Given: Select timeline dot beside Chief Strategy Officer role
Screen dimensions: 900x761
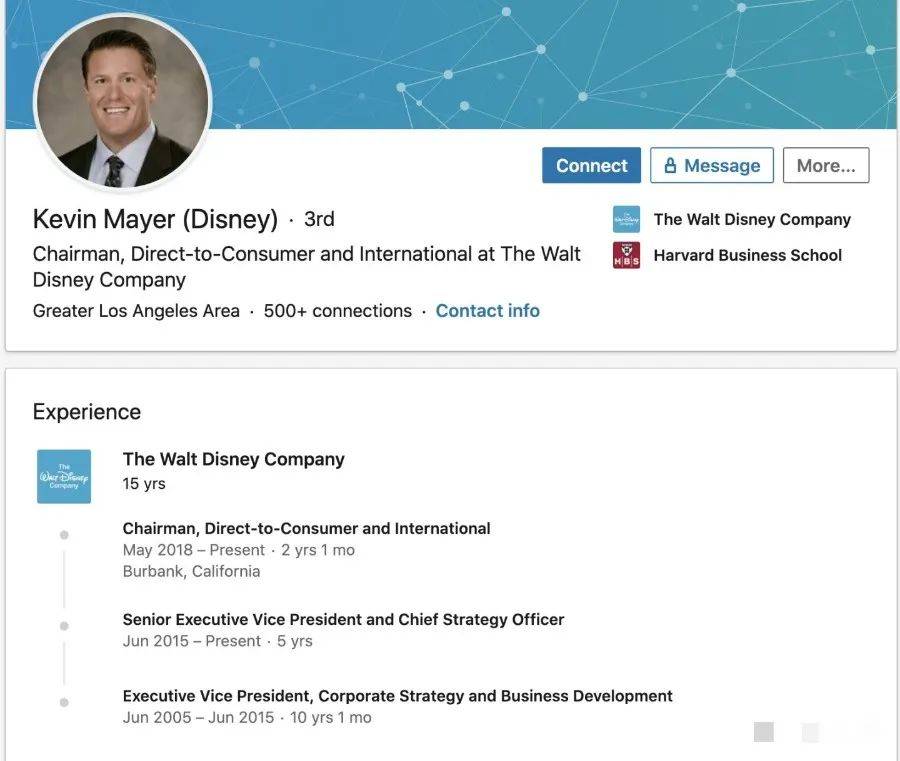Looking at the screenshot, I should click(x=64, y=626).
